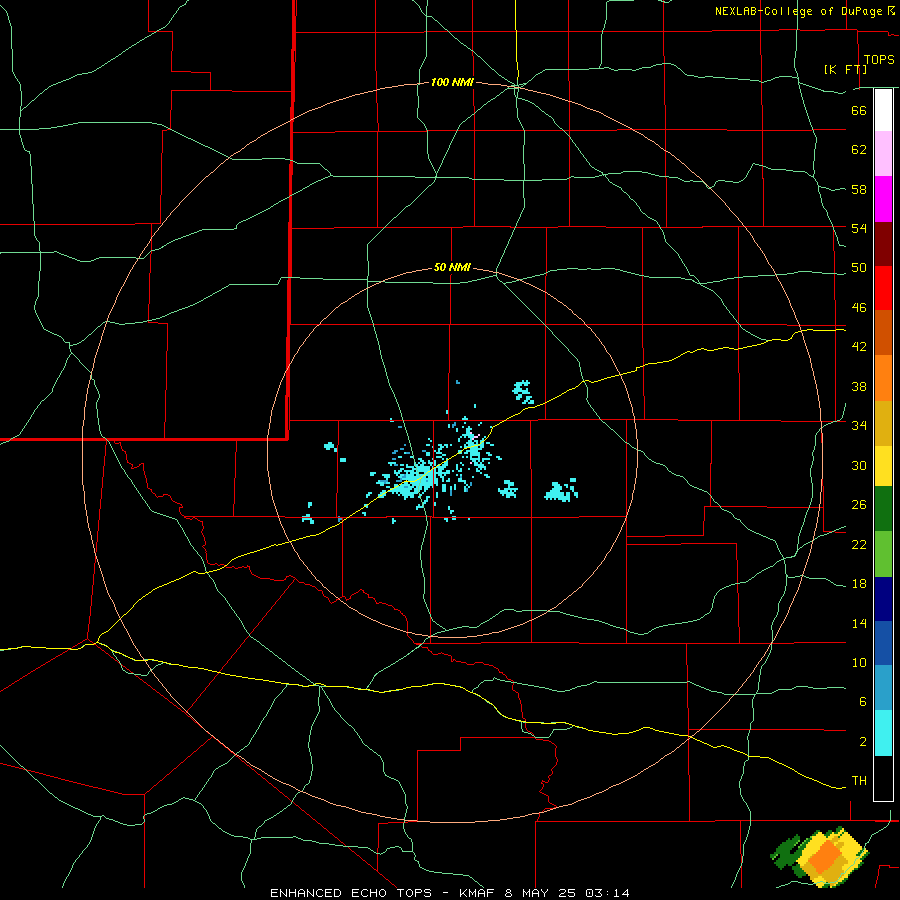Select the light green 18-22 kft swatch

883,554
